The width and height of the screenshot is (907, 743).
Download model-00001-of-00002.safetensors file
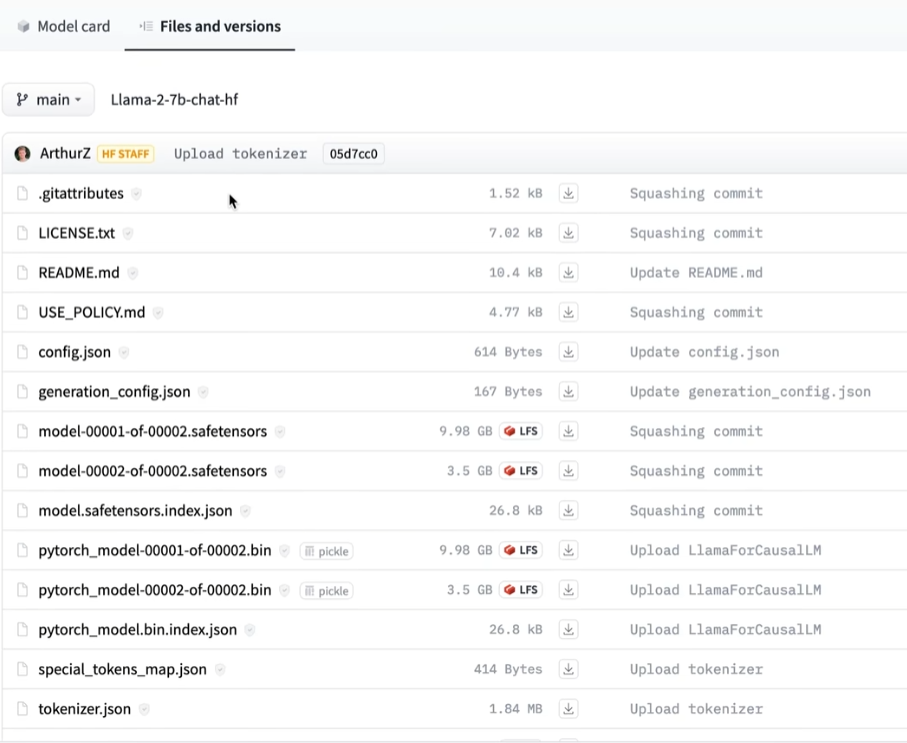click(x=568, y=431)
